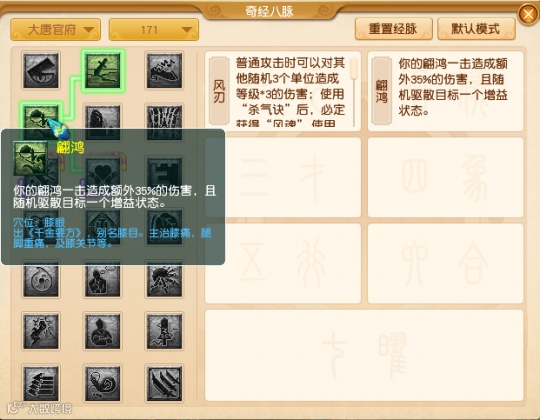Screen dimensions: 540x420
Task: Click the 重置经脉 reset button
Action: (x=393, y=29)
